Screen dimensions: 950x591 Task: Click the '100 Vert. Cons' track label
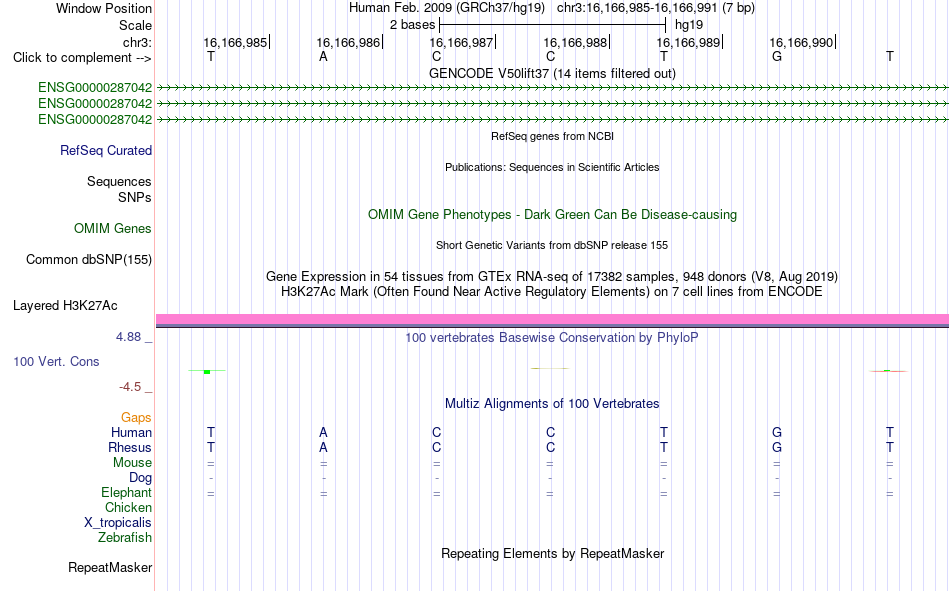click(x=56, y=361)
